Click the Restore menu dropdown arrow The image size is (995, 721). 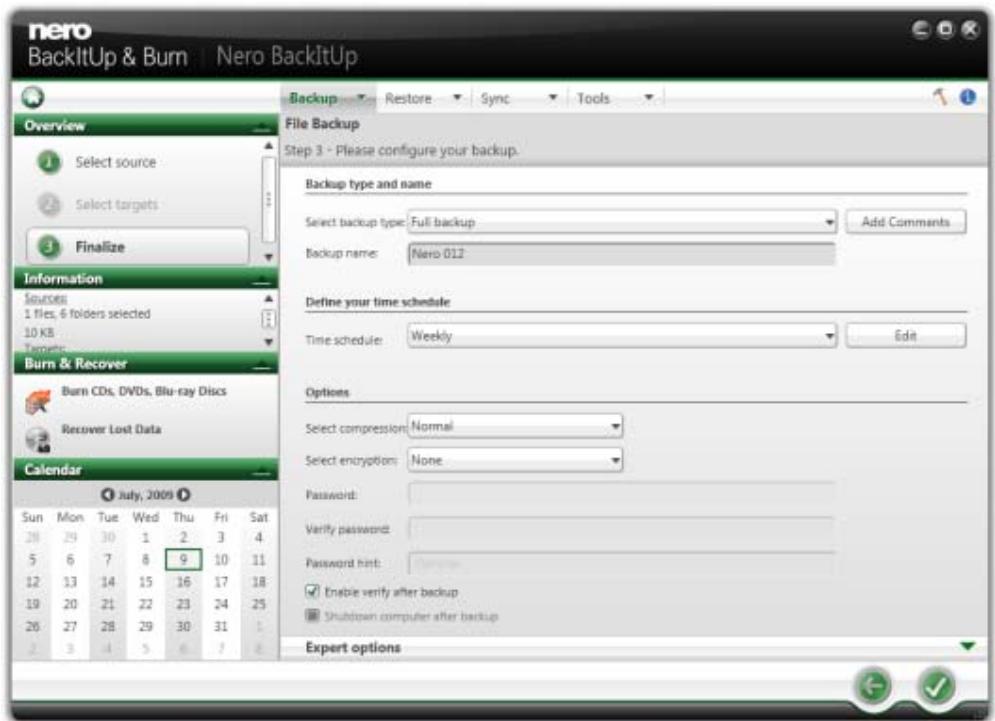point(457,98)
